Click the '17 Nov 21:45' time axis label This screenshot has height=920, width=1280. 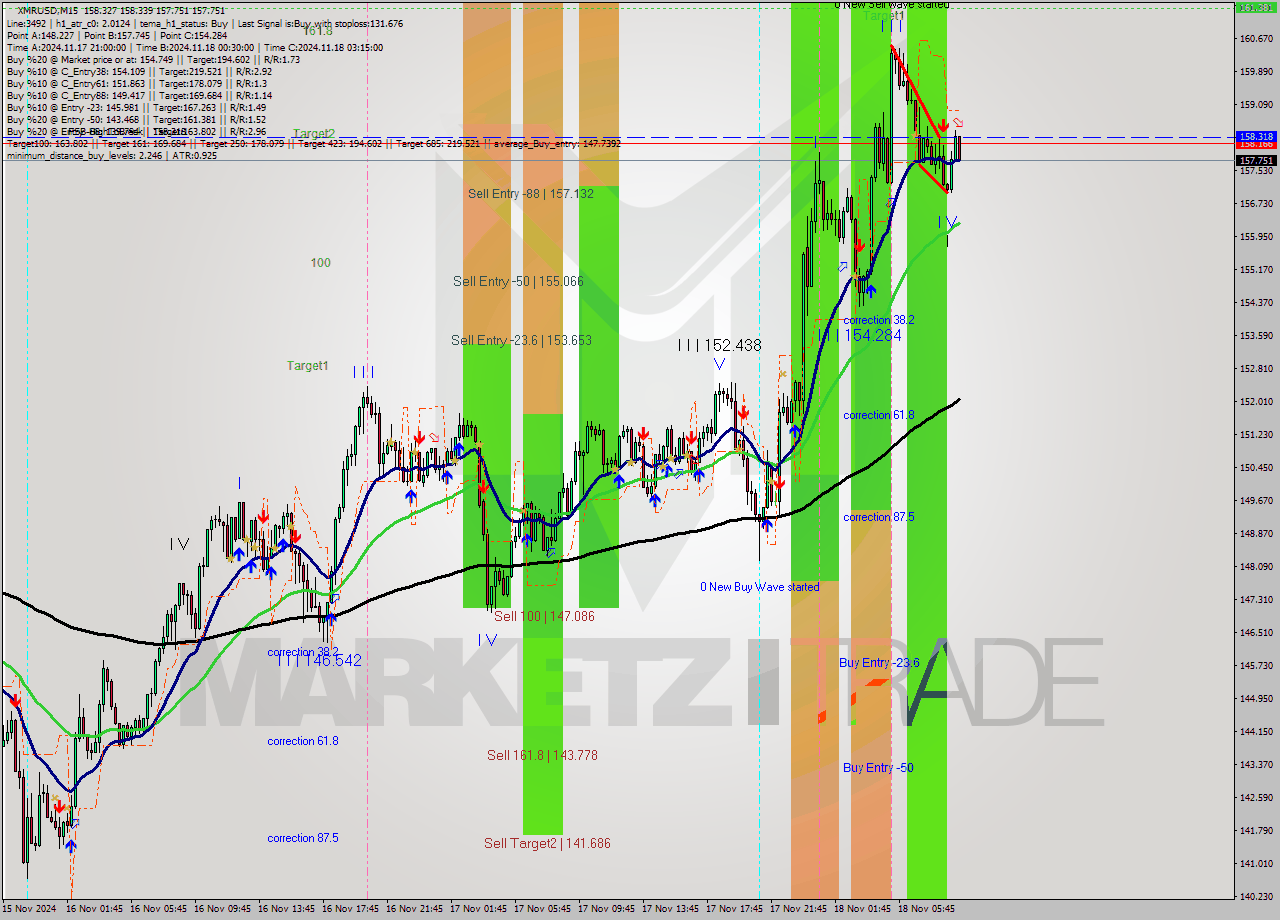click(x=799, y=909)
